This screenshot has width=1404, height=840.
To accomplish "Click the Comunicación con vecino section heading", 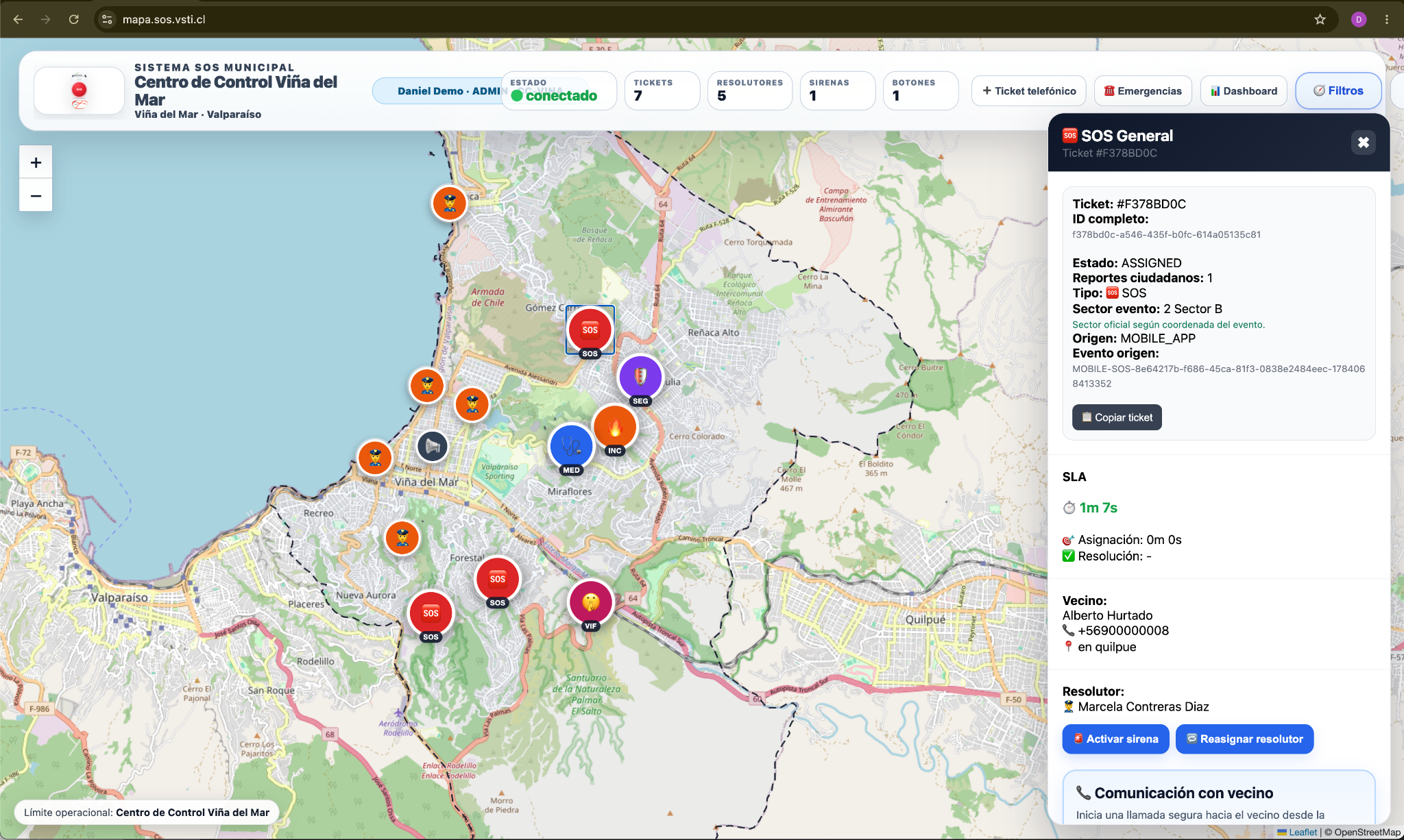I will pos(1183,793).
